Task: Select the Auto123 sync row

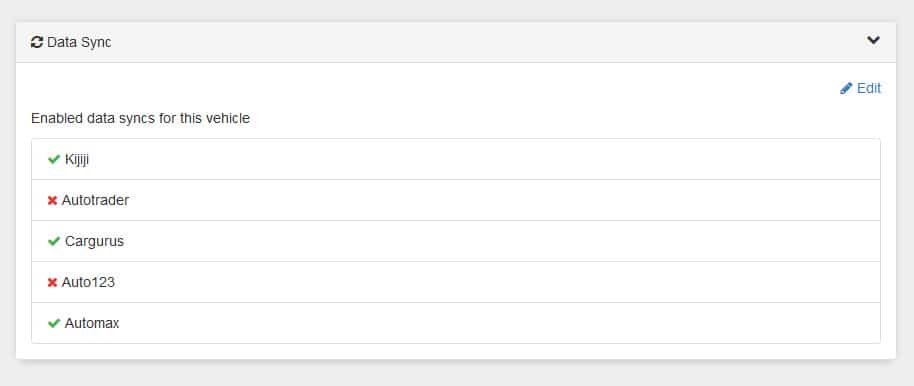Action: point(456,282)
